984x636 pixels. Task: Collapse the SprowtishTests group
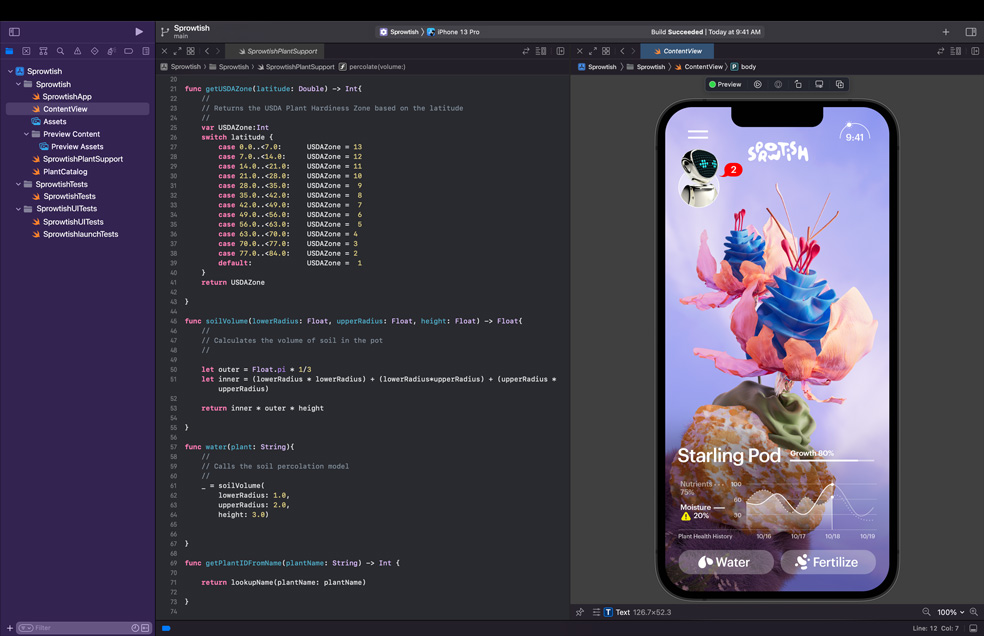[x=18, y=186]
